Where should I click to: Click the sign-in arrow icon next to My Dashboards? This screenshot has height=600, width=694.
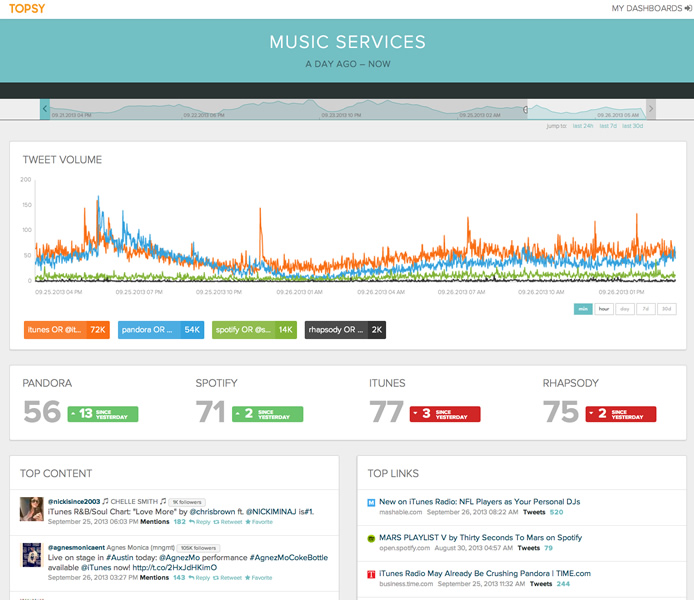688,8
